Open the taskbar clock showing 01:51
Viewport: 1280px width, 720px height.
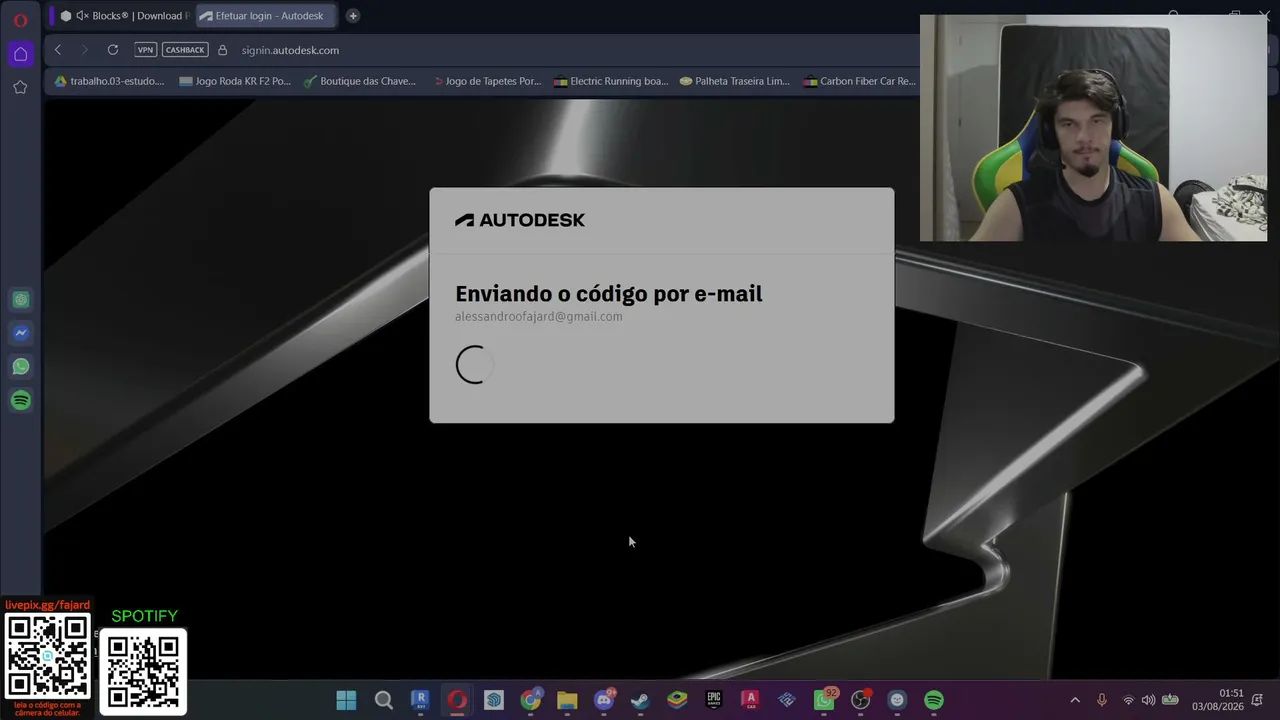click(x=1217, y=700)
